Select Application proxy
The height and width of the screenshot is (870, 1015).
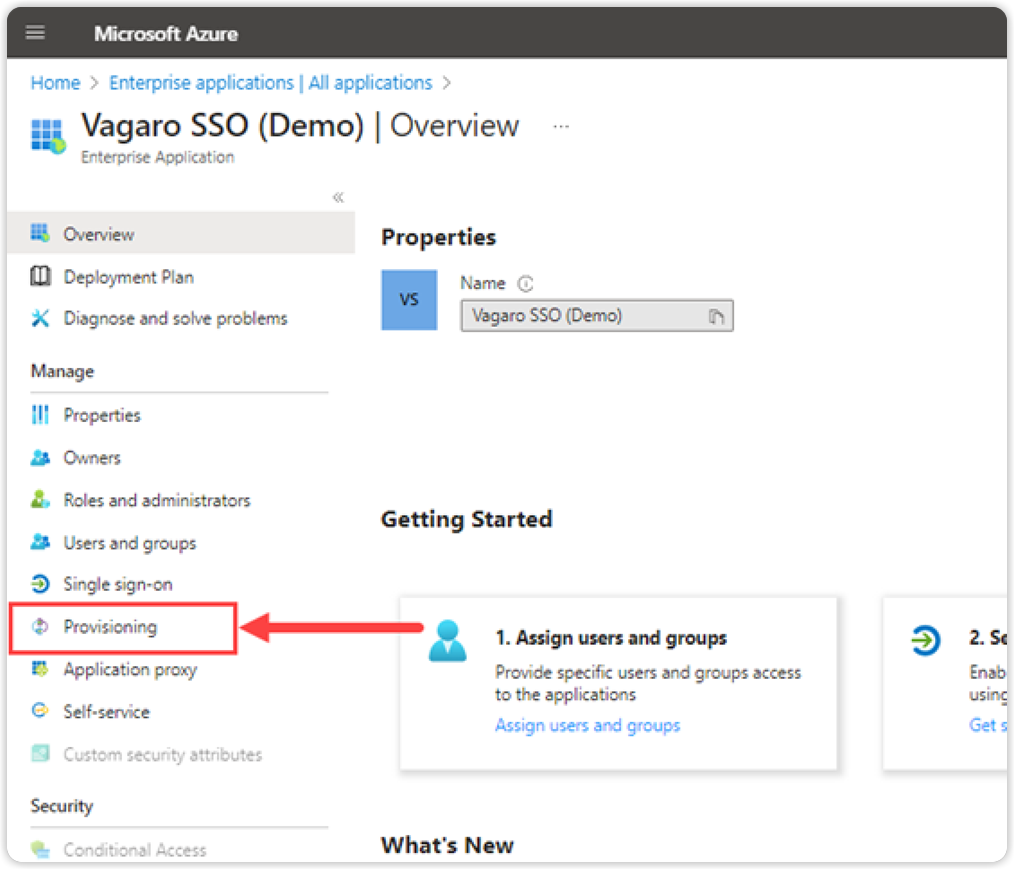pyautogui.click(x=130, y=669)
